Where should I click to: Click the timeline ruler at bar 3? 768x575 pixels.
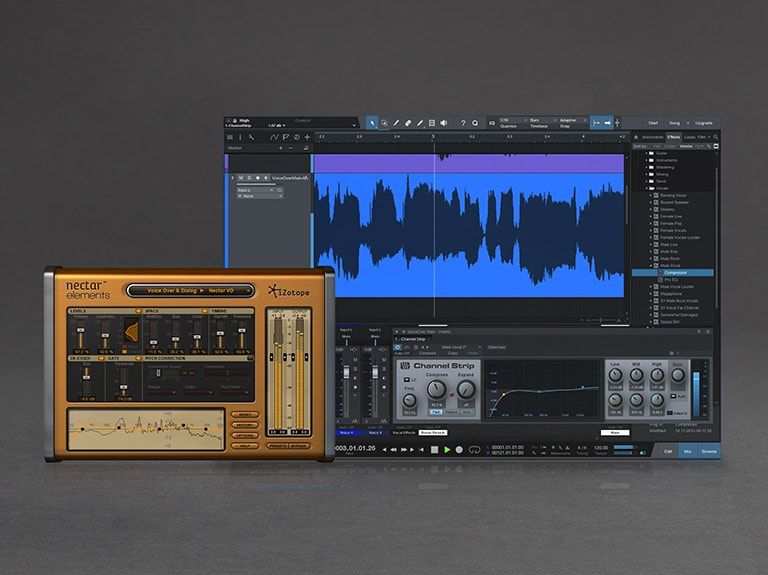pyautogui.click(x=433, y=137)
